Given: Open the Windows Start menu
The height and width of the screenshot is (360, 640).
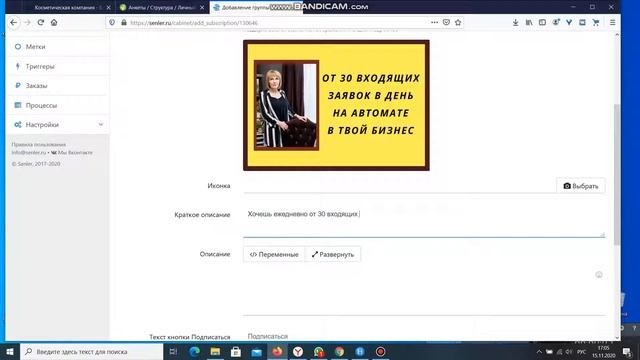Looking at the screenshot, I should 10,351.
